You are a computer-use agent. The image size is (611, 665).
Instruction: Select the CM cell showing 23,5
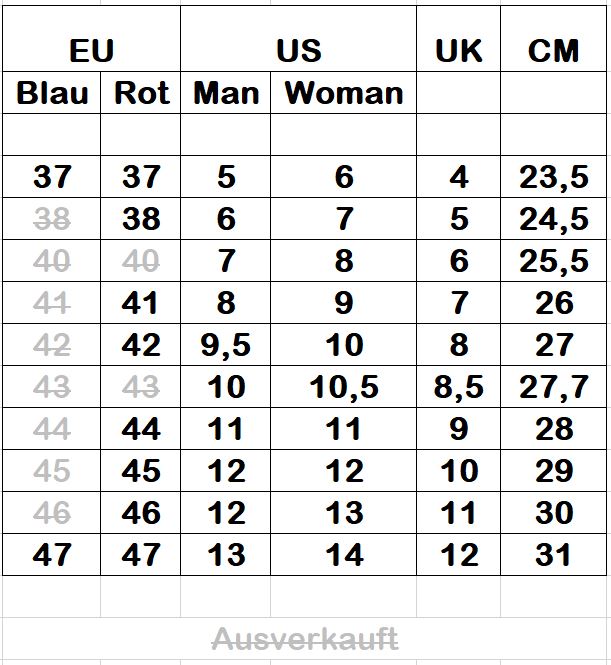point(553,177)
